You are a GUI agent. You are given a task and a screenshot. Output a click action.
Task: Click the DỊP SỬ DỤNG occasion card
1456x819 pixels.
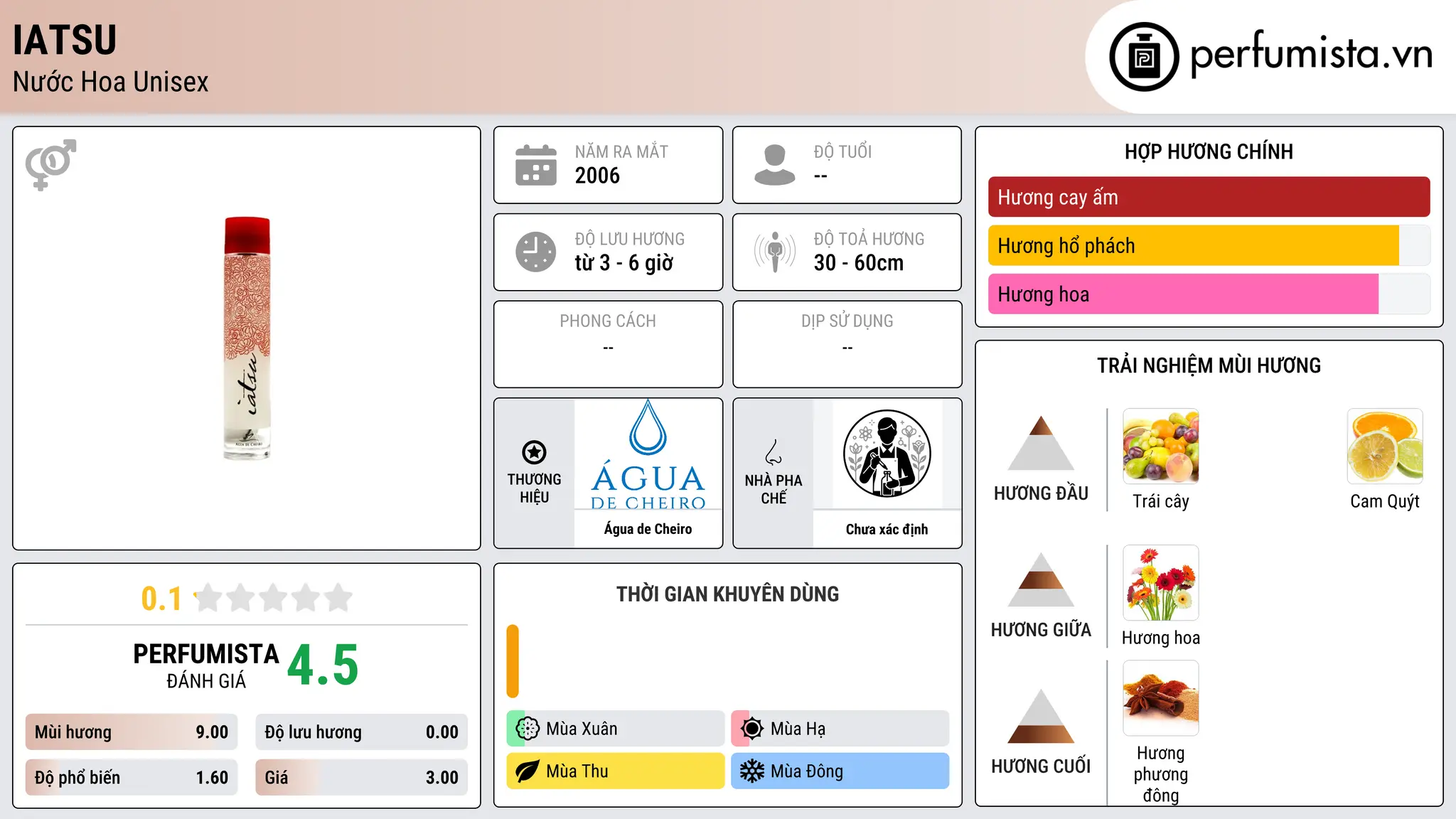(x=847, y=344)
